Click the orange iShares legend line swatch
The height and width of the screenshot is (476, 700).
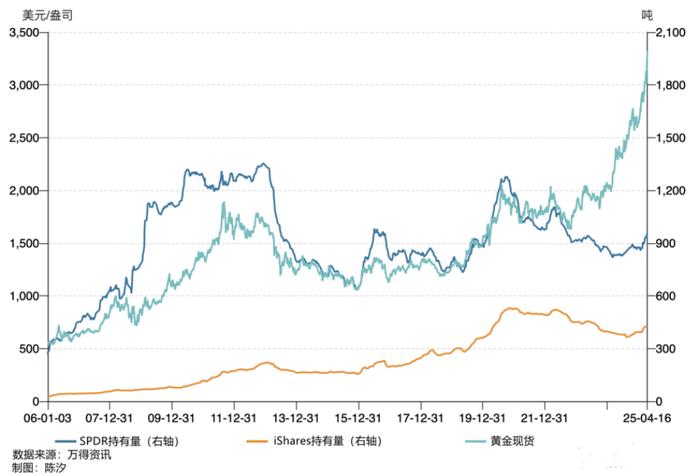point(257,442)
